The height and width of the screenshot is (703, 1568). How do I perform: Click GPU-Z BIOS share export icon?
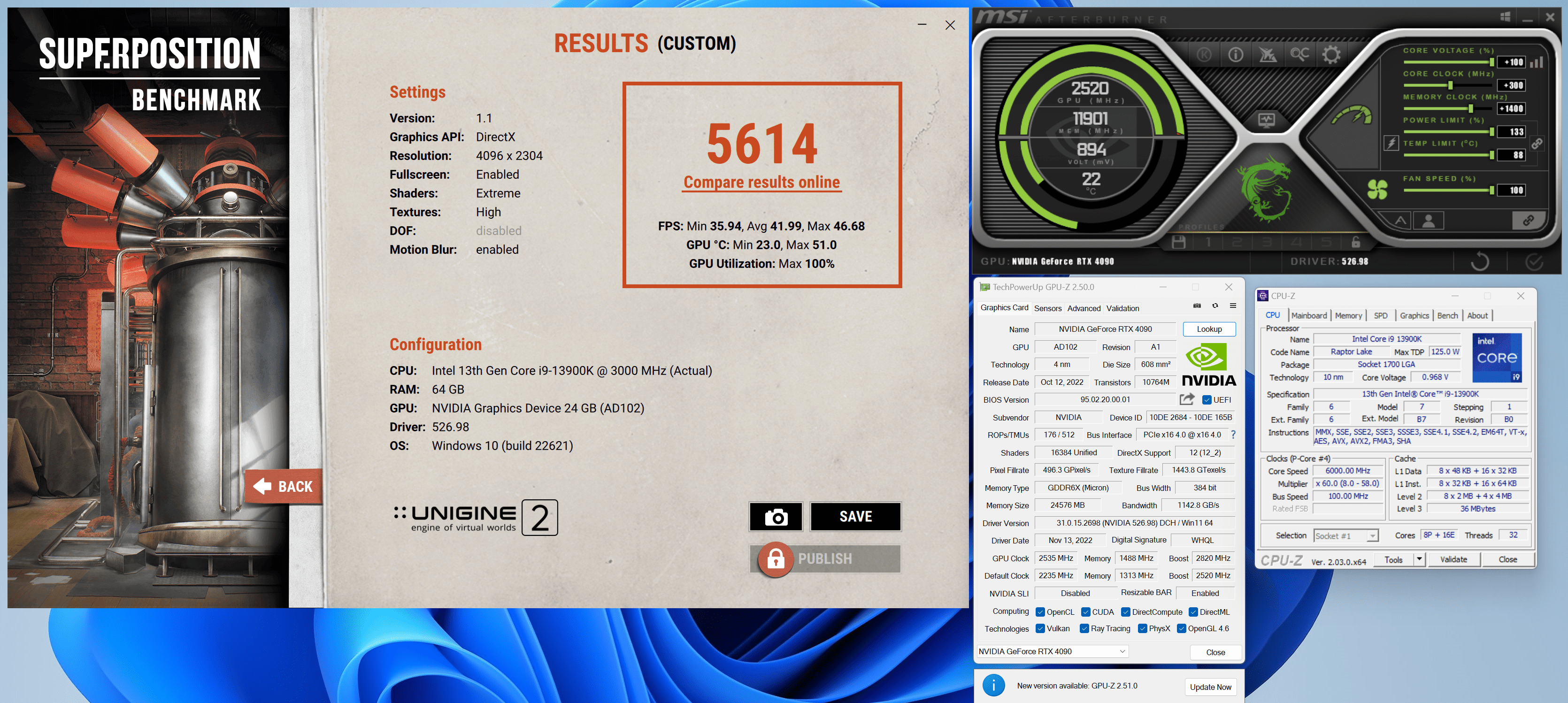point(1186,399)
